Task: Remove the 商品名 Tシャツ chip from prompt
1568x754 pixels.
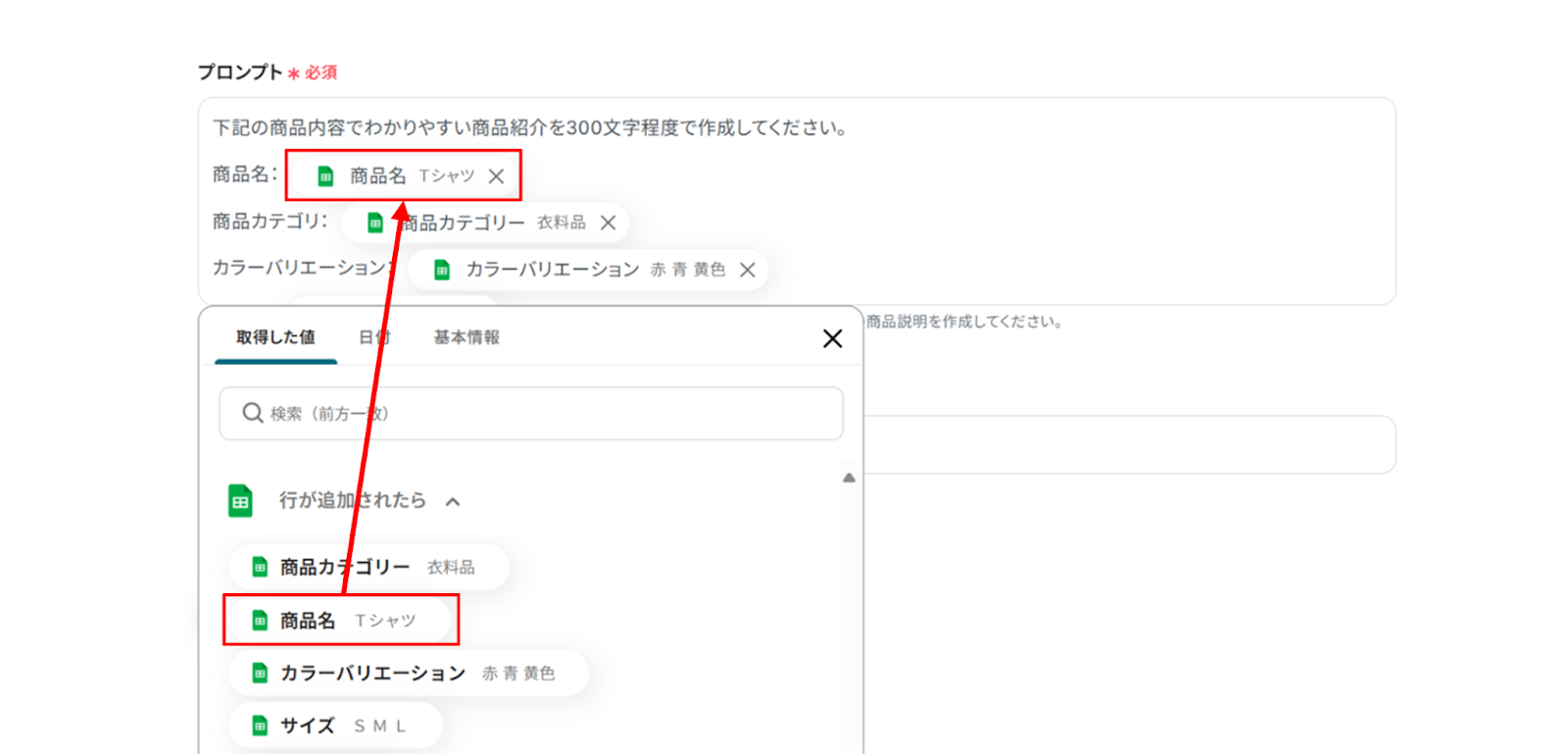Action: pos(496,176)
